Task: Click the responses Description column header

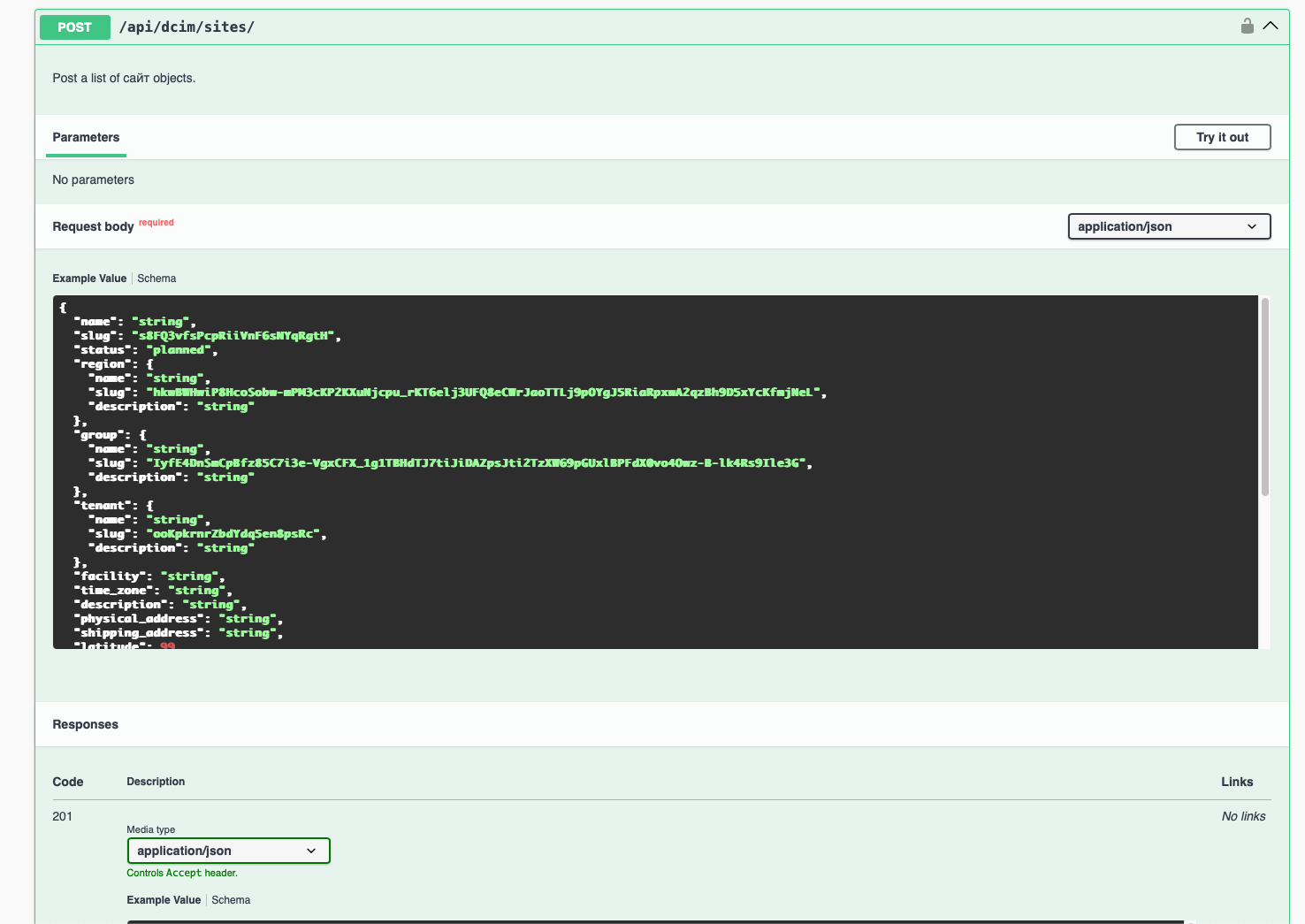Action: click(156, 782)
